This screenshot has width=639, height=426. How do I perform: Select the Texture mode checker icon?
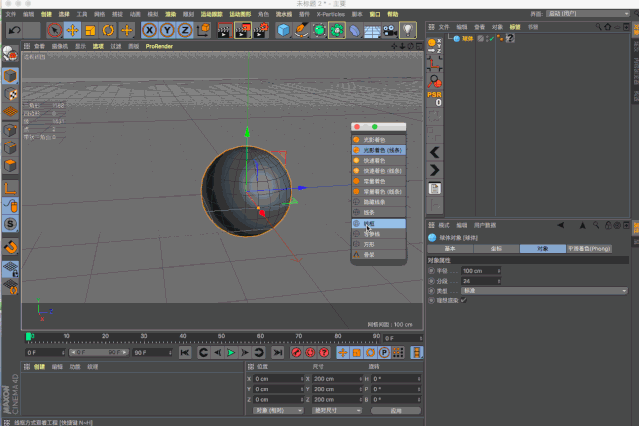tap(11, 94)
